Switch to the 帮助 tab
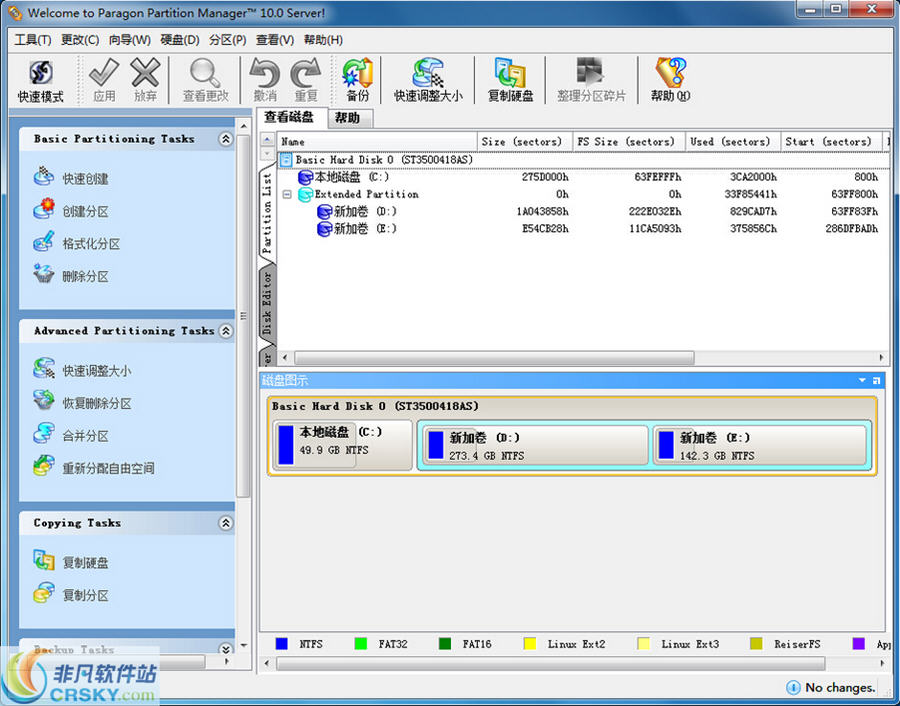 tap(349, 117)
